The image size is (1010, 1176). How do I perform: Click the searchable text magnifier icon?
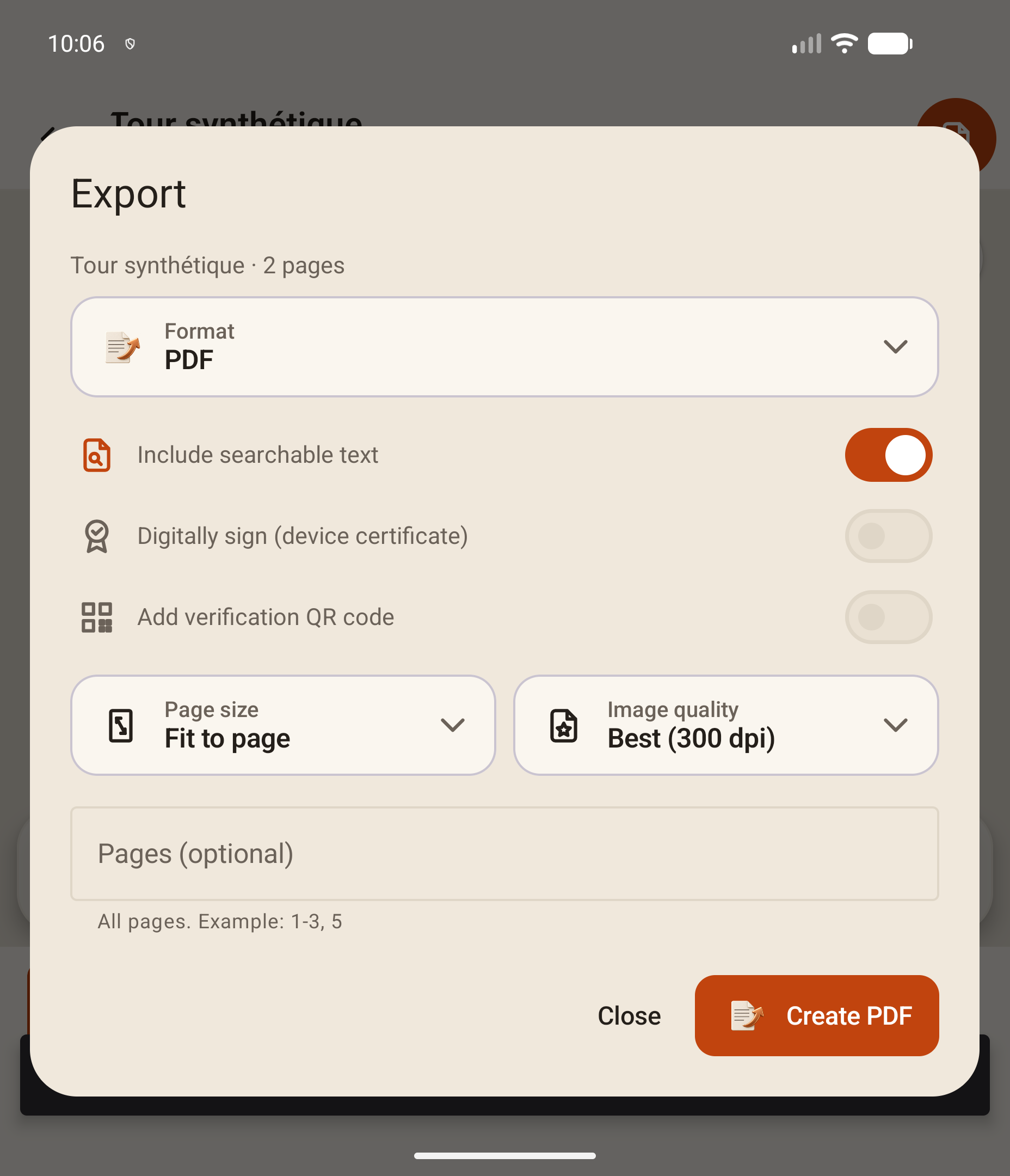pos(97,455)
